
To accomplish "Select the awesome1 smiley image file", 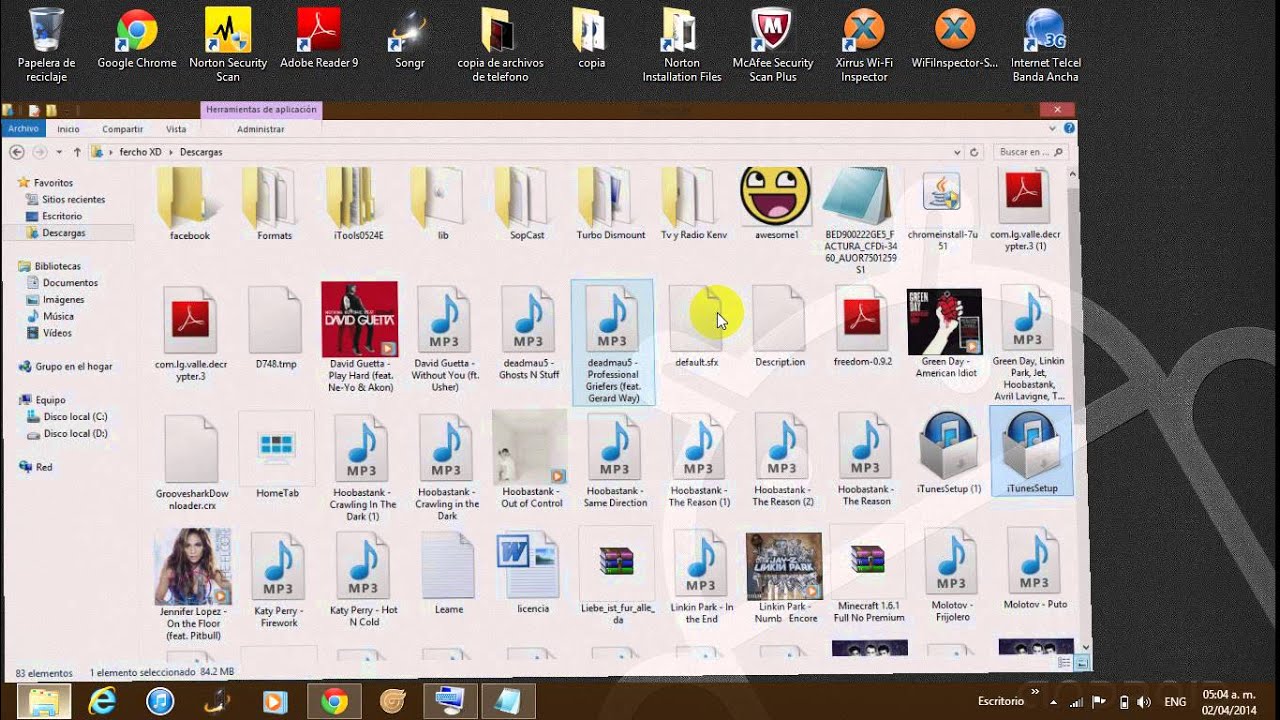I will pyautogui.click(x=776, y=205).
